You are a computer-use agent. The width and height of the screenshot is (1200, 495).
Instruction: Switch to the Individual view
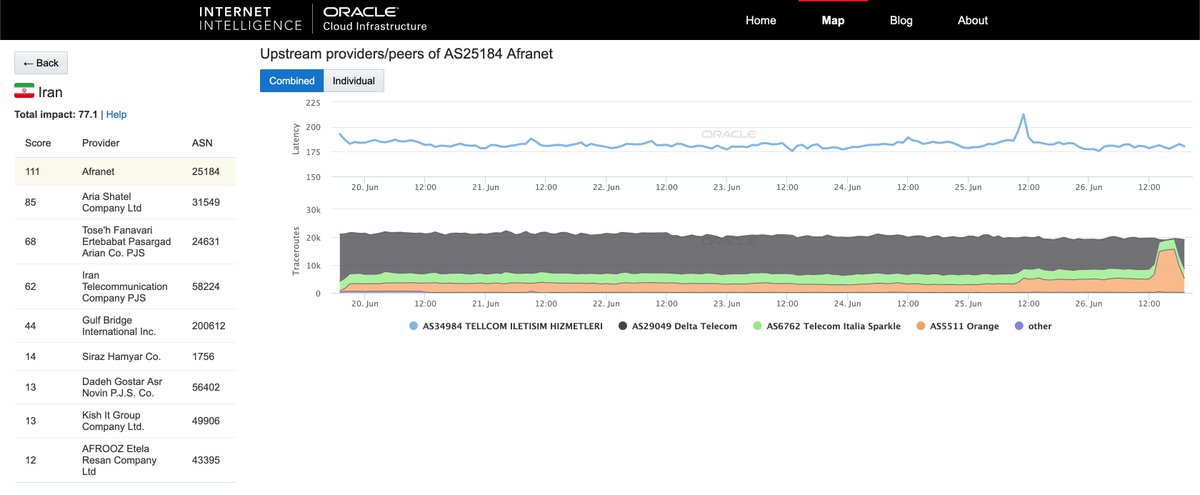pyautogui.click(x=354, y=81)
